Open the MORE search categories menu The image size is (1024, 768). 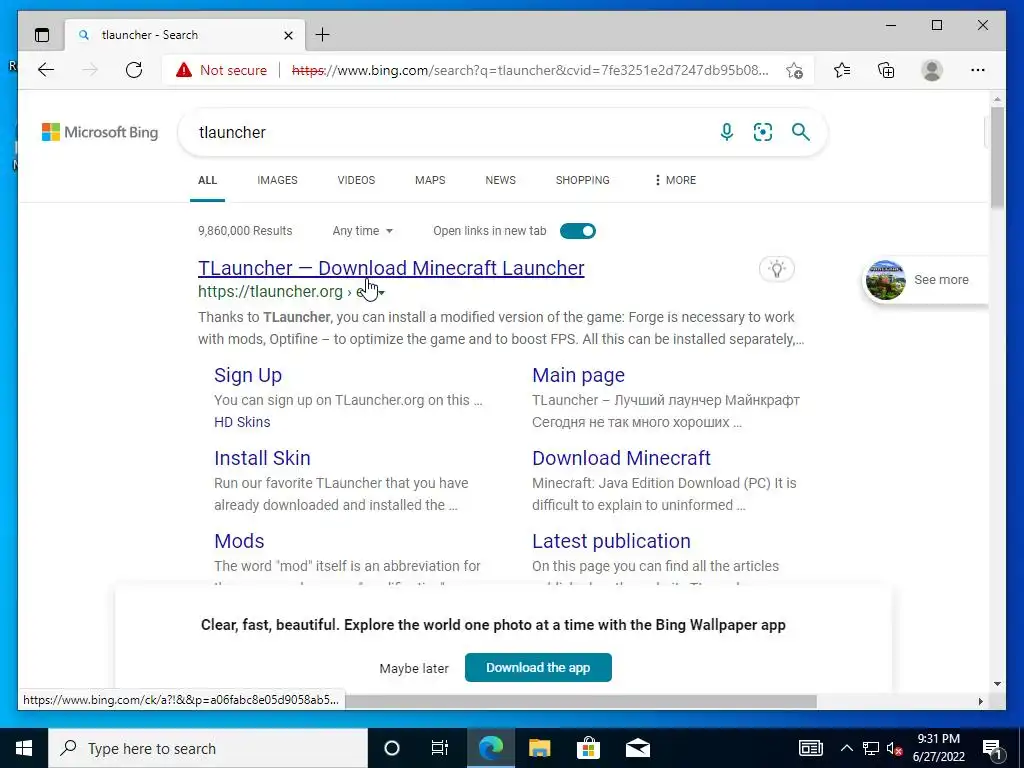pos(675,180)
